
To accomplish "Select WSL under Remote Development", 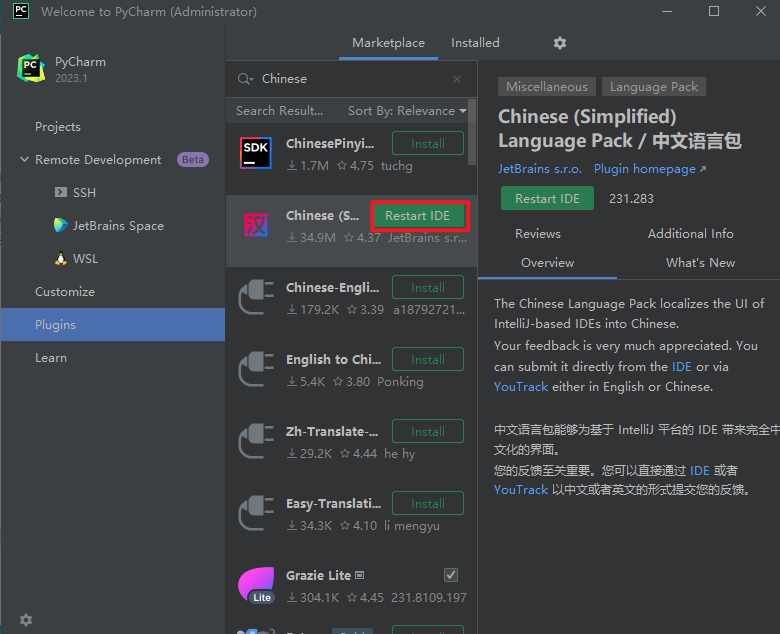I will click(85, 259).
